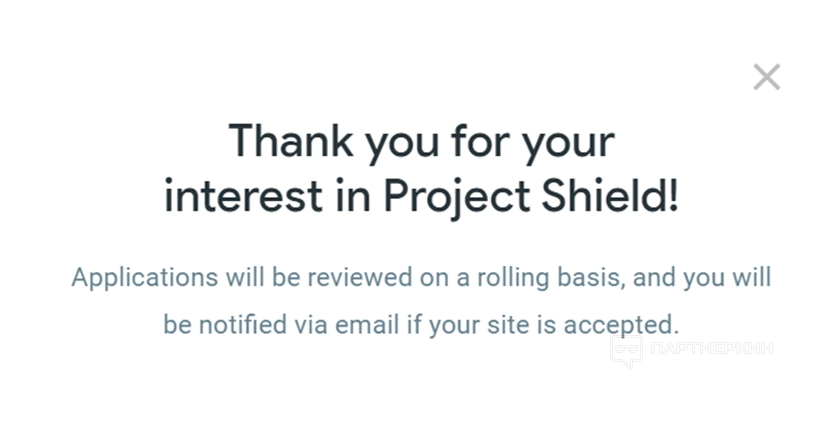
Task: Click the message line starting with "Applications will"
Action: tap(421, 277)
